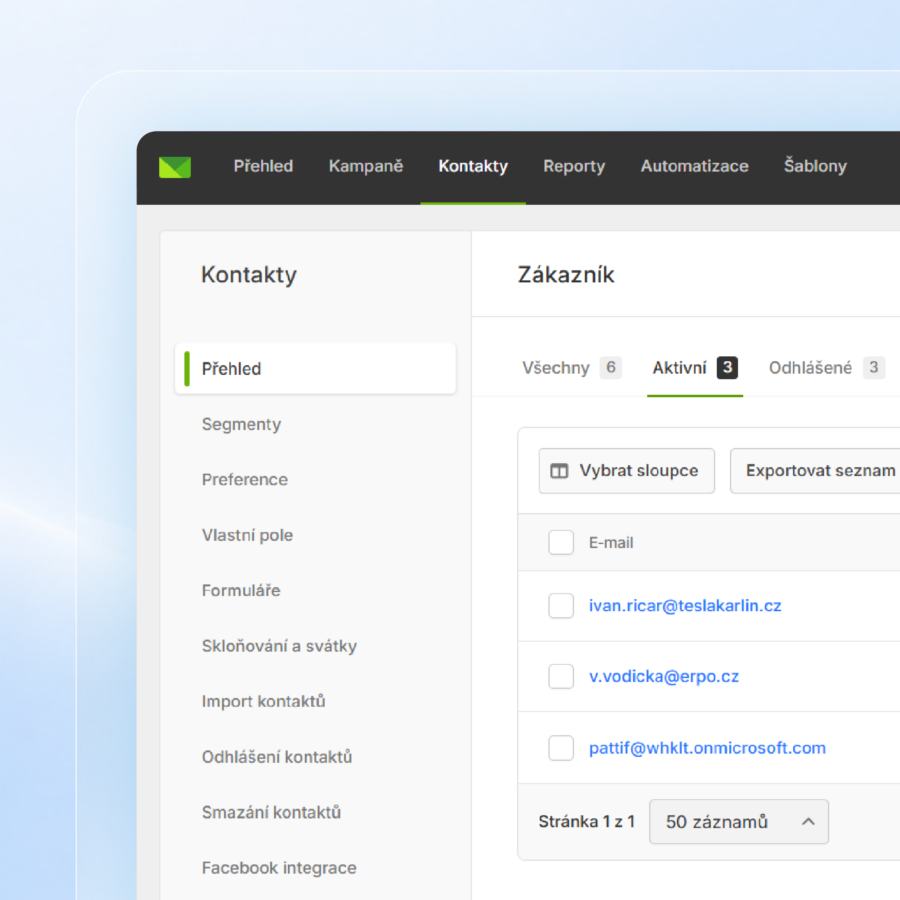This screenshot has height=900, width=900.
Task: Open contact v.vodicka@erpo.cz
Action: 664,676
